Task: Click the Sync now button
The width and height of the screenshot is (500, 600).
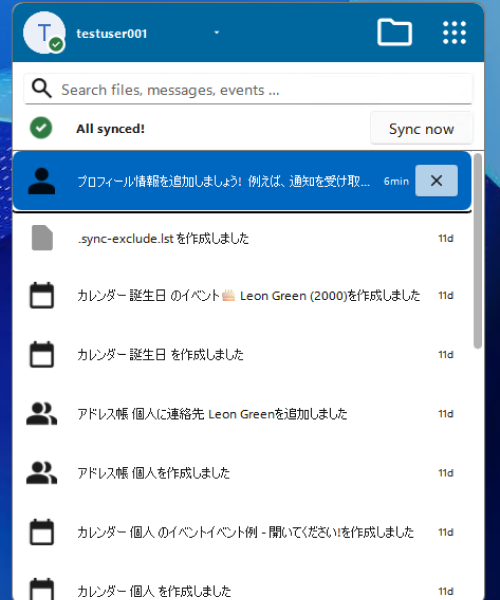Action: (421, 129)
